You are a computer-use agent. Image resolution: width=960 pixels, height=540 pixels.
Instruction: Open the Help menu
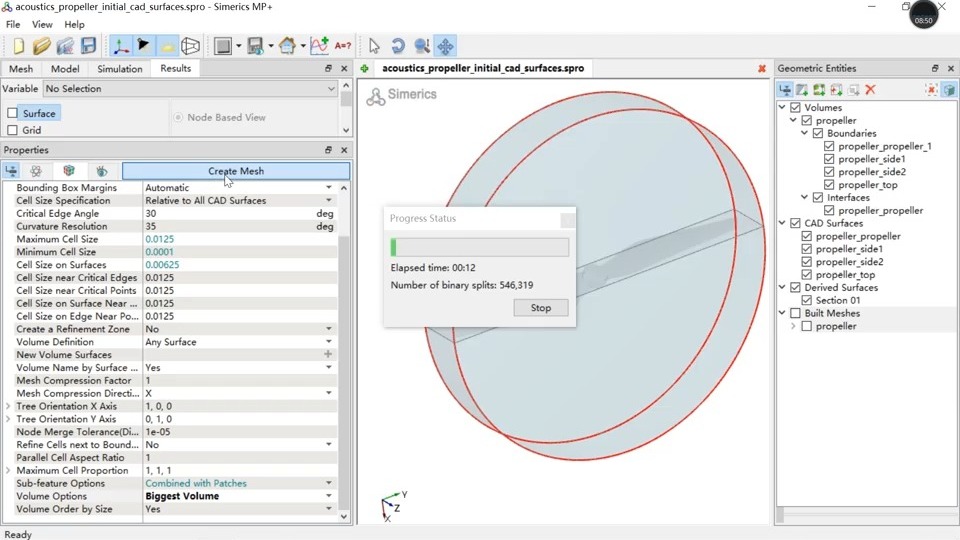[74, 24]
